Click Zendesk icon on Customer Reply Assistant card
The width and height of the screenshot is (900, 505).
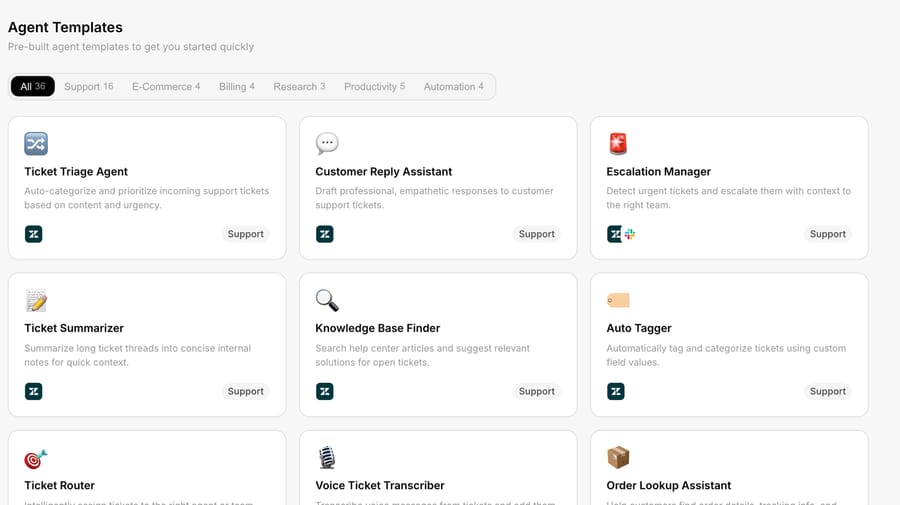324,234
